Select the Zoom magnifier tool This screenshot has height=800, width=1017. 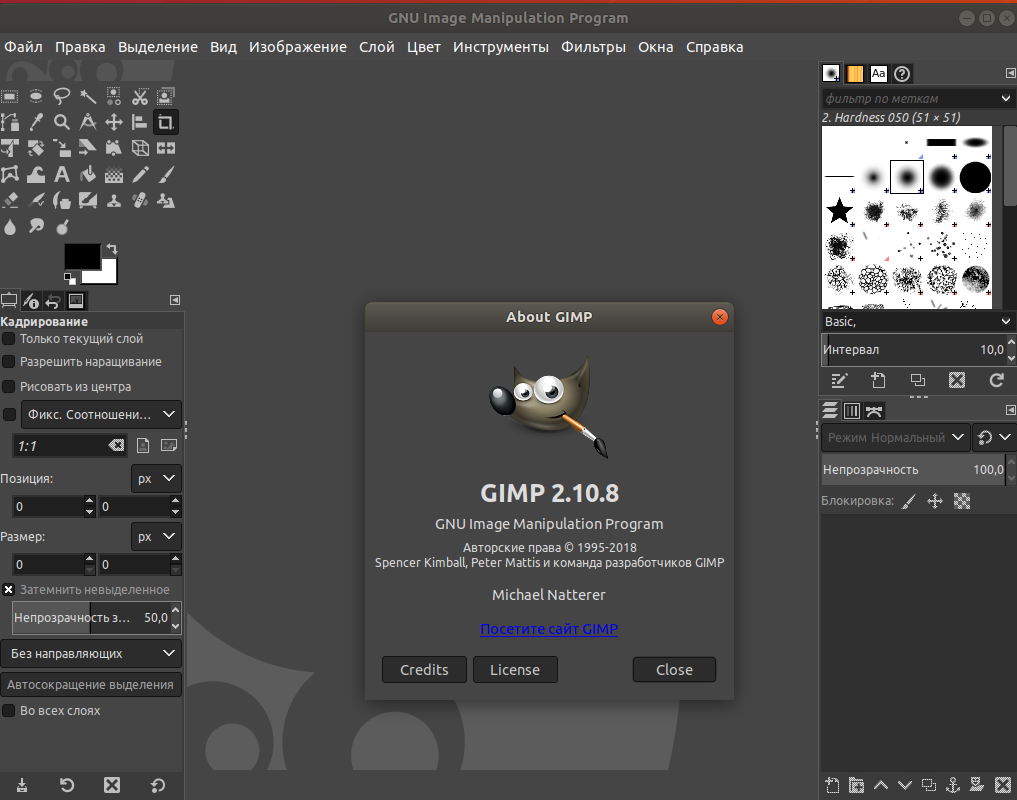62,122
